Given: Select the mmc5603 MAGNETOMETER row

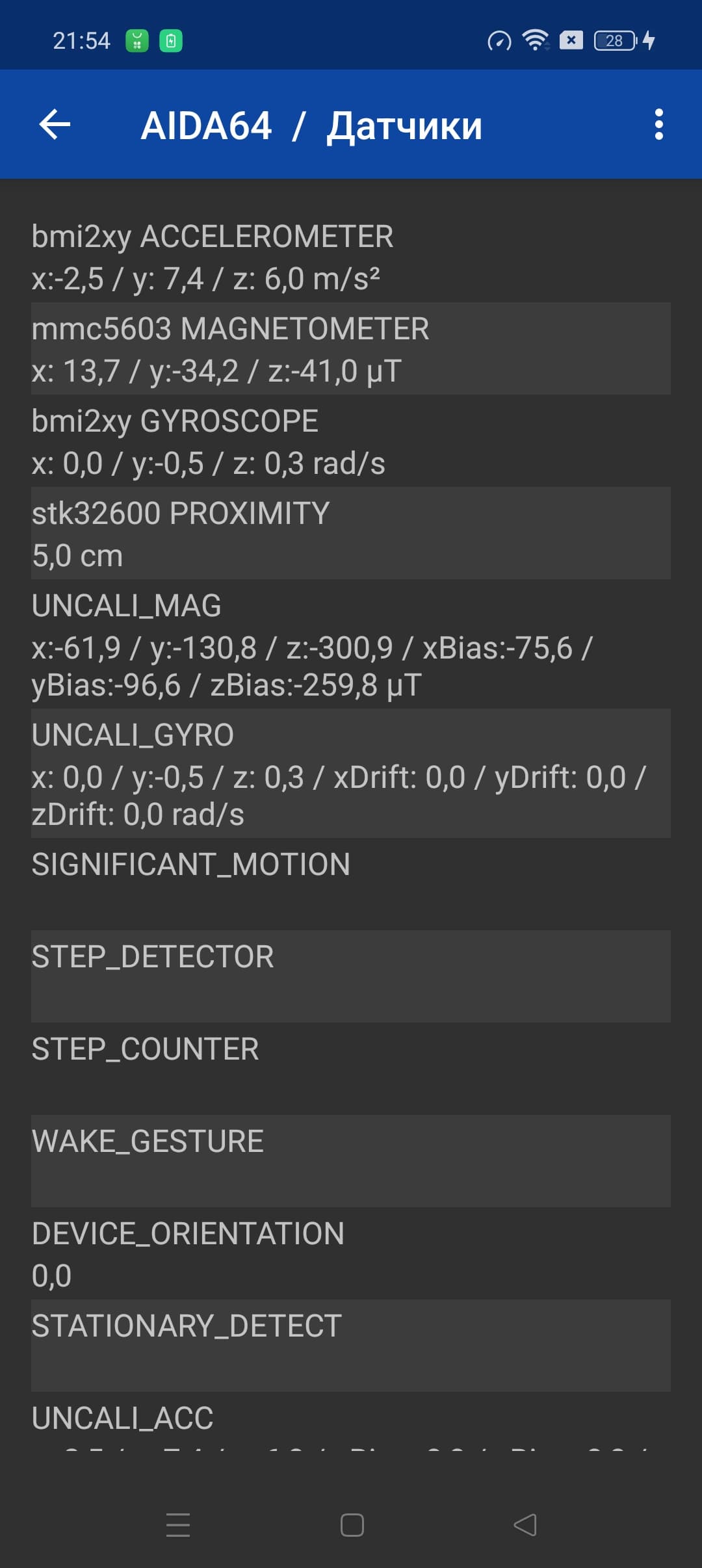Looking at the screenshot, I should click(351, 349).
